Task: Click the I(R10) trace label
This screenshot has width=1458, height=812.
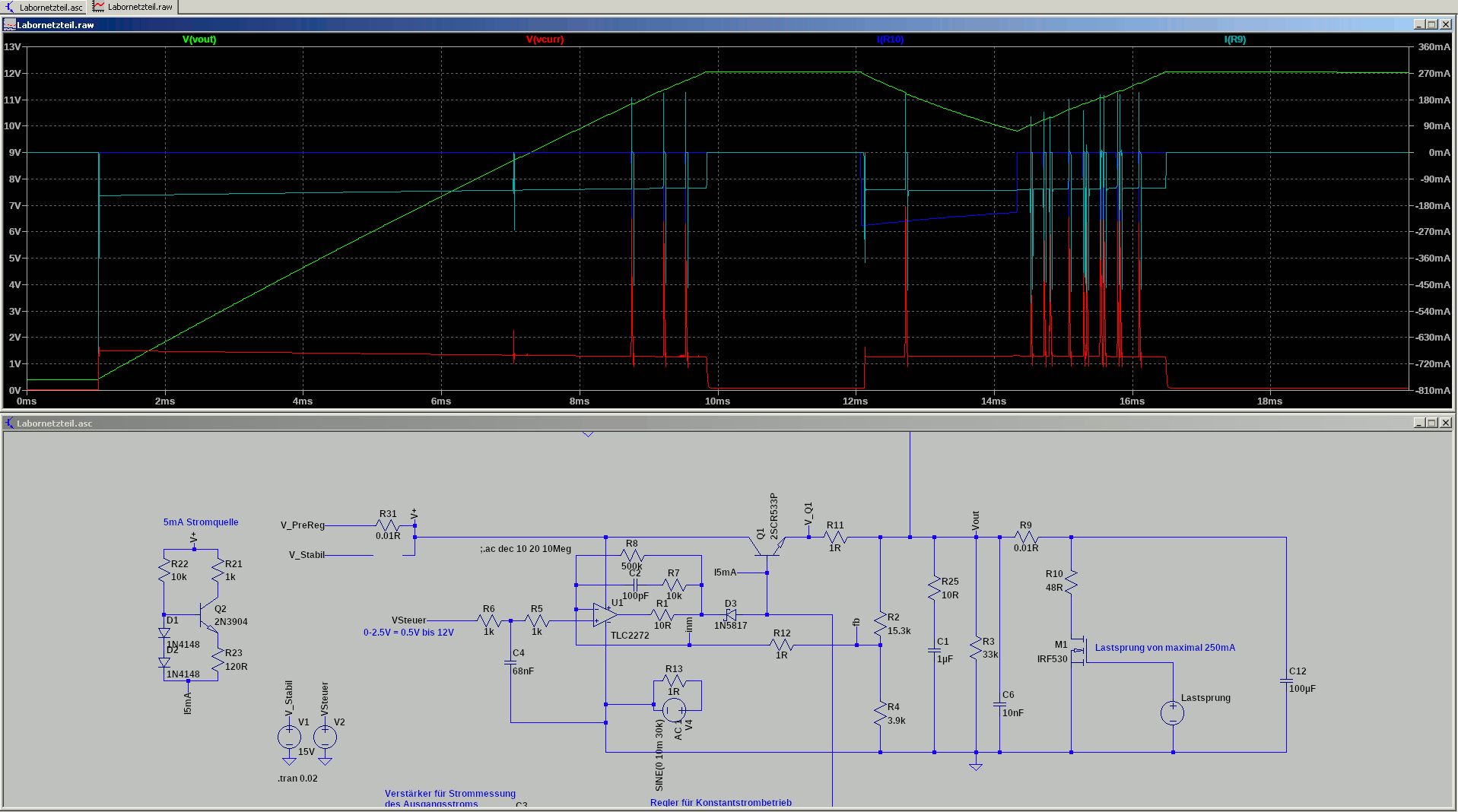Action: tap(890, 40)
